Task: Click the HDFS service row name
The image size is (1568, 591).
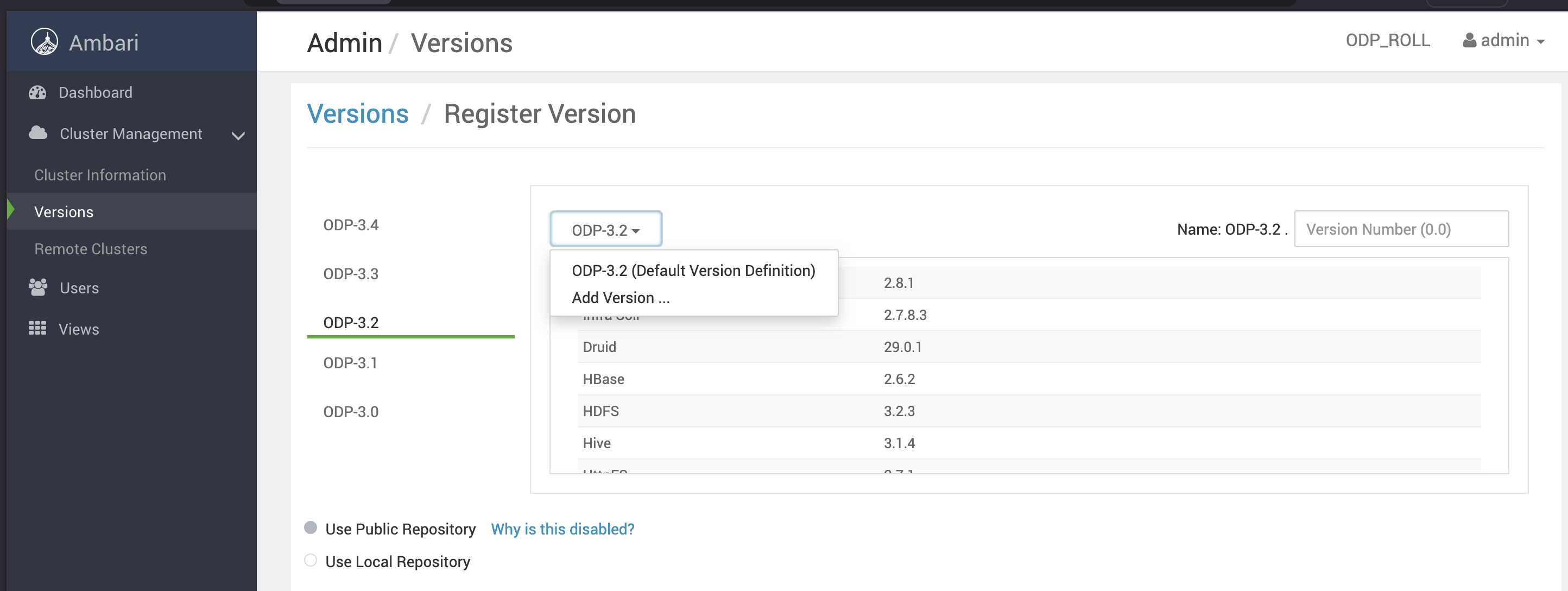Action: click(x=601, y=411)
